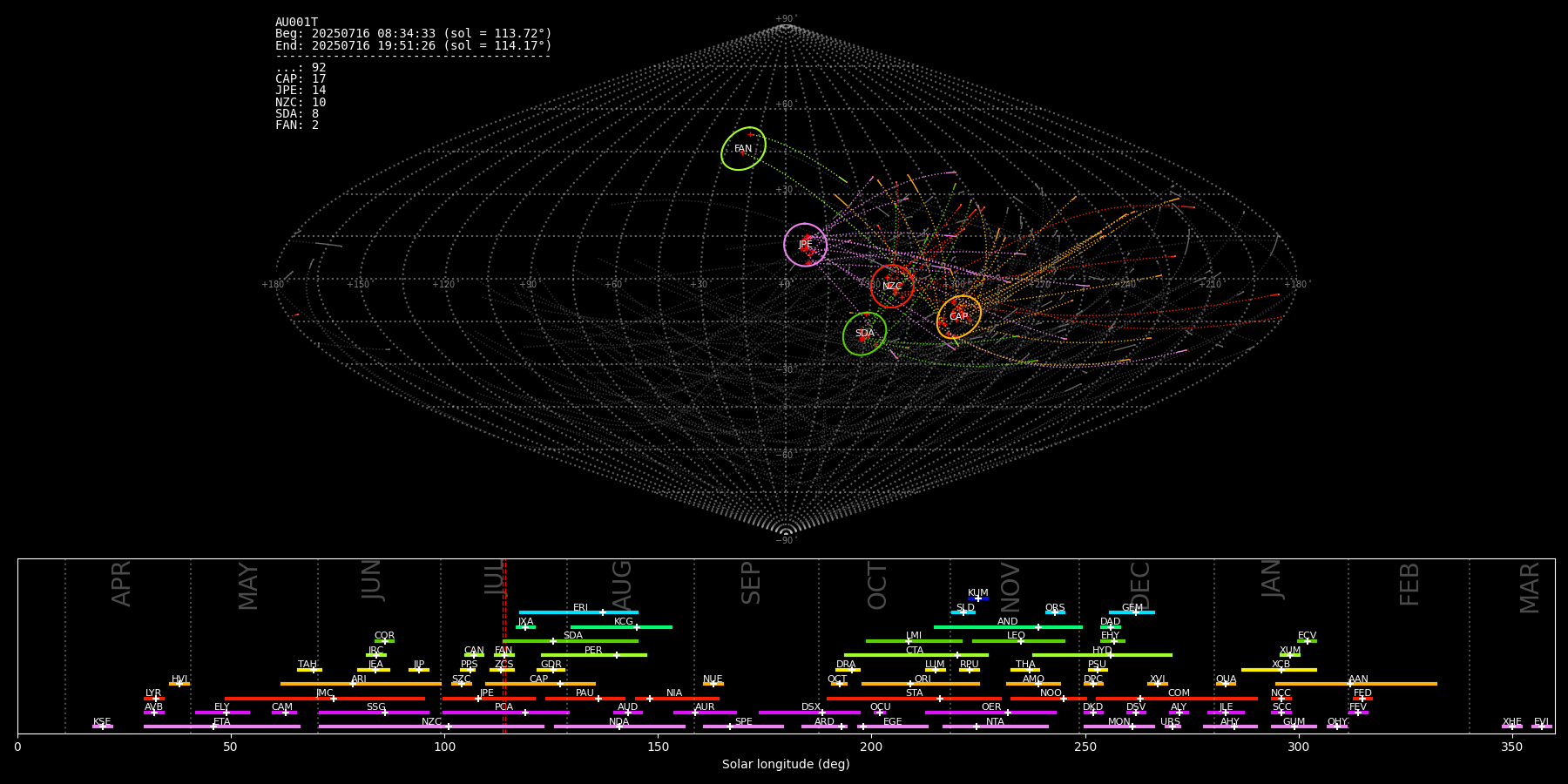Select the JPE radiant circle on sky map

tap(805, 245)
